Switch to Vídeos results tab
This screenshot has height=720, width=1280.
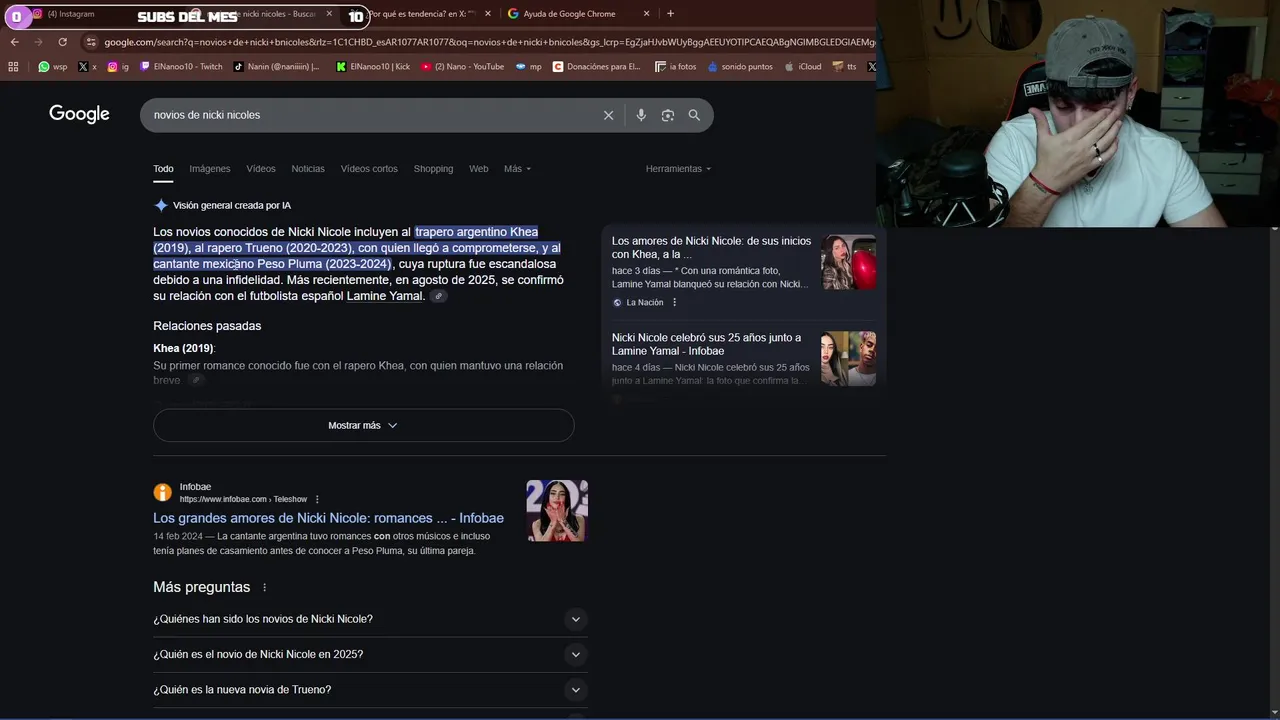(x=261, y=169)
